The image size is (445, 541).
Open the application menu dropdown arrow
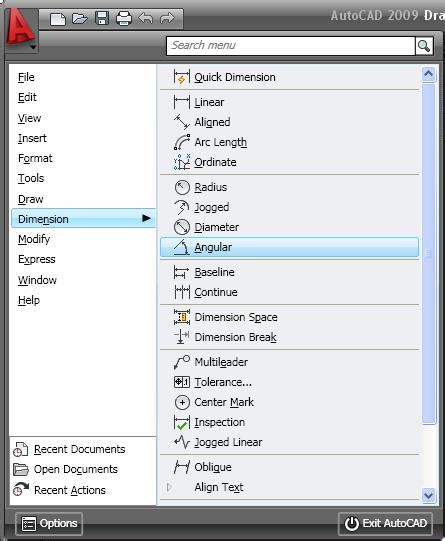click(33, 47)
